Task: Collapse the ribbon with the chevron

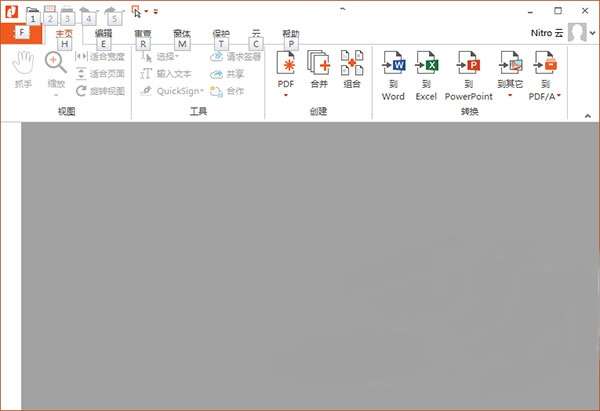Action: pyautogui.click(x=588, y=116)
